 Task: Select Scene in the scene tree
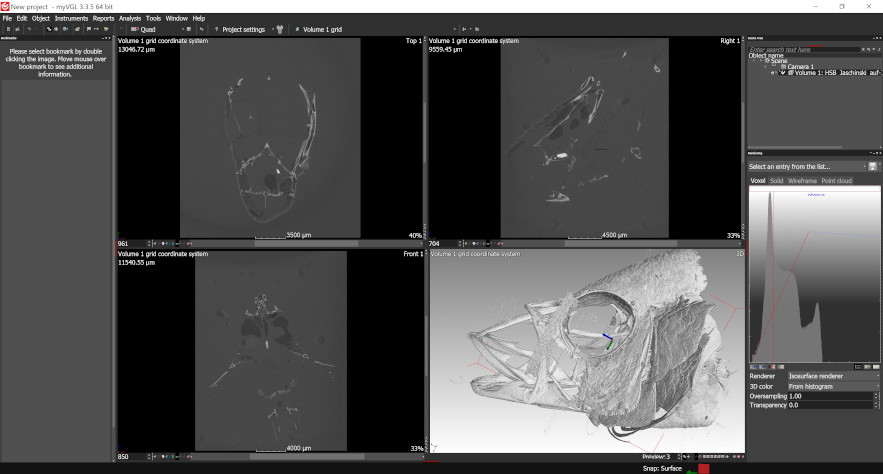pos(779,61)
